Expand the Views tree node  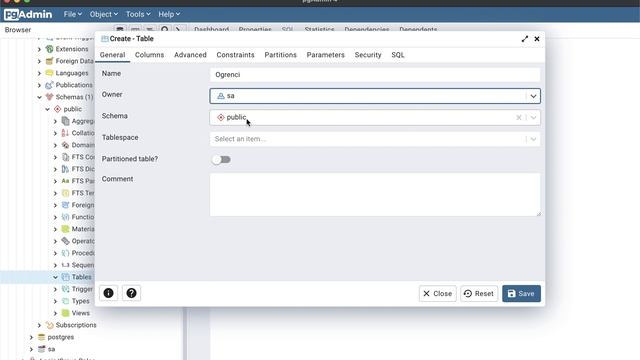pos(55,313)
